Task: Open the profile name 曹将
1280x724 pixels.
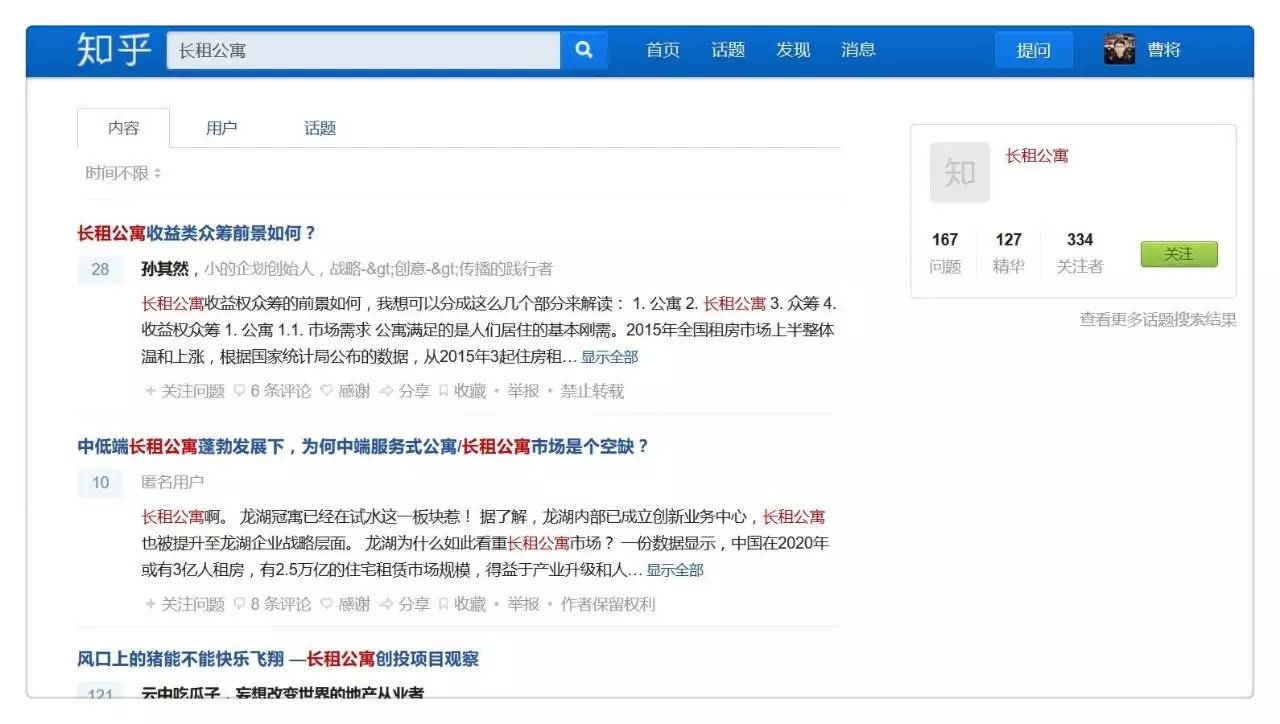Action: (1164, 50)
